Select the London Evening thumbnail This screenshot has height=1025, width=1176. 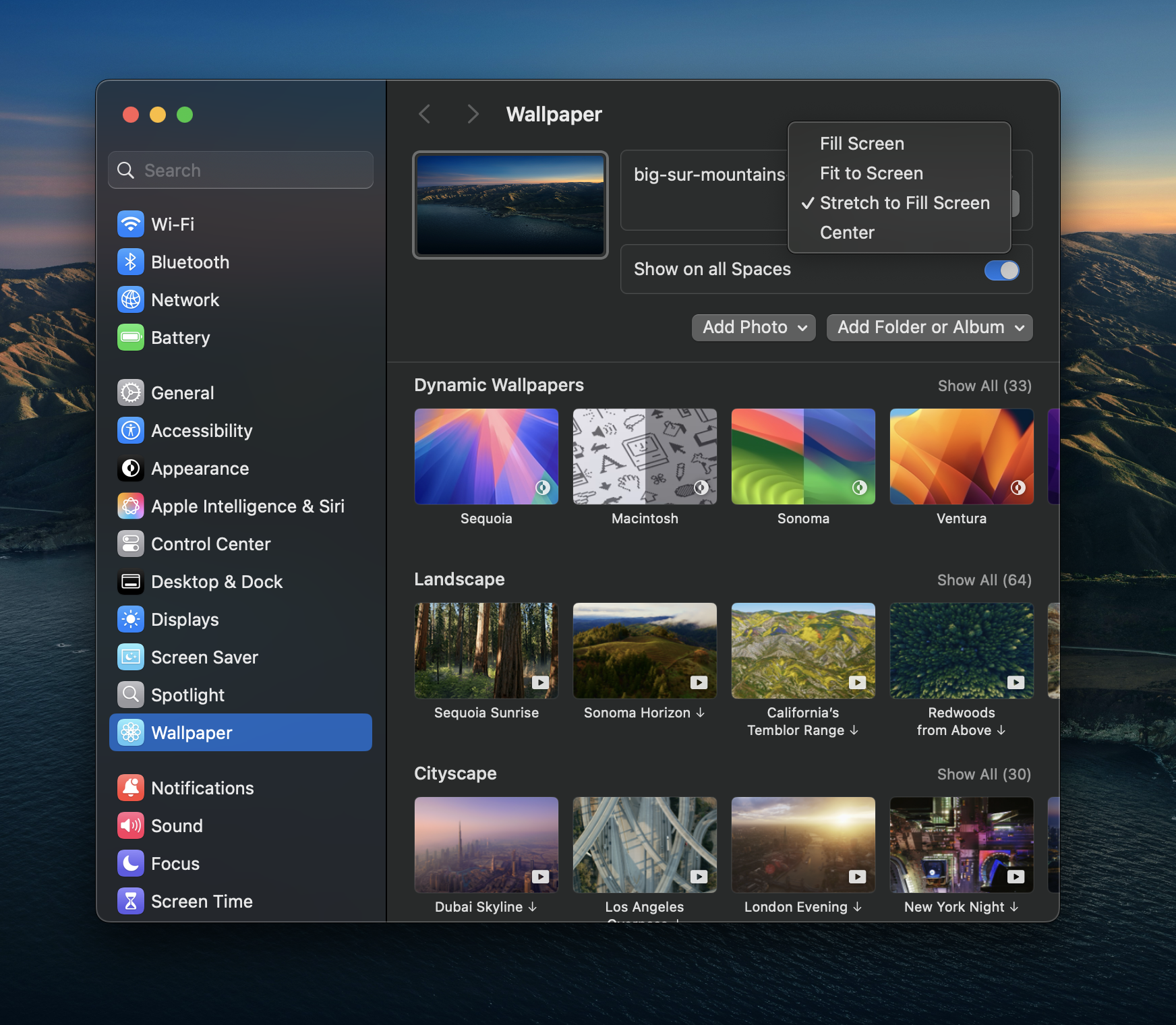pyautogui.click(x=803, y=845)
